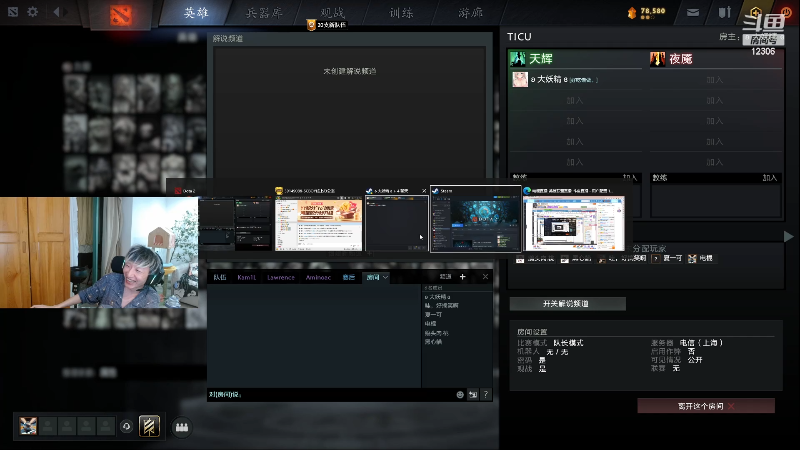Join as 天辉 coach
Image resolution: width=800 pixels, height=450 pixels.
coord(630,178)
